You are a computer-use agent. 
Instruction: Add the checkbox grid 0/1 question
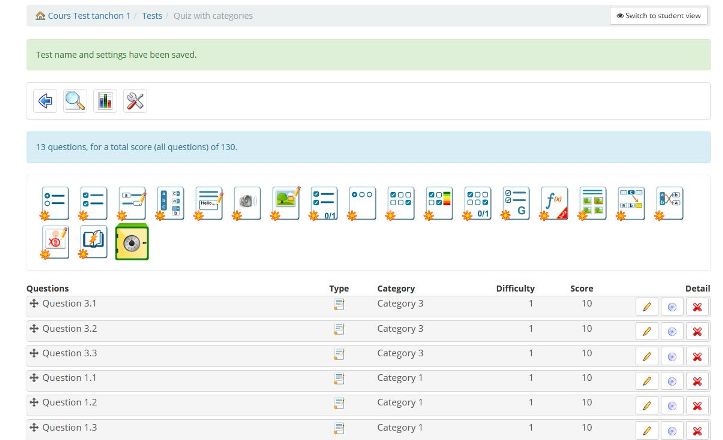[x=477, y=203]
